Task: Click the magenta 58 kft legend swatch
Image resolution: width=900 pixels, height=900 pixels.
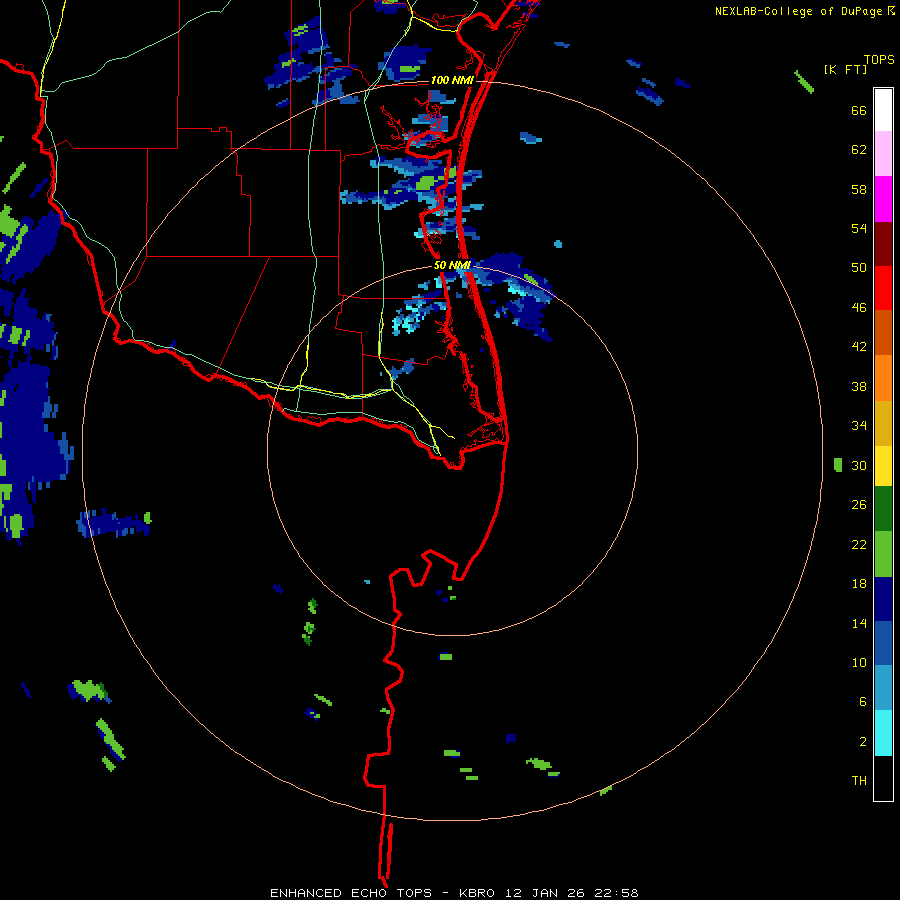Action: pos(883,199)
